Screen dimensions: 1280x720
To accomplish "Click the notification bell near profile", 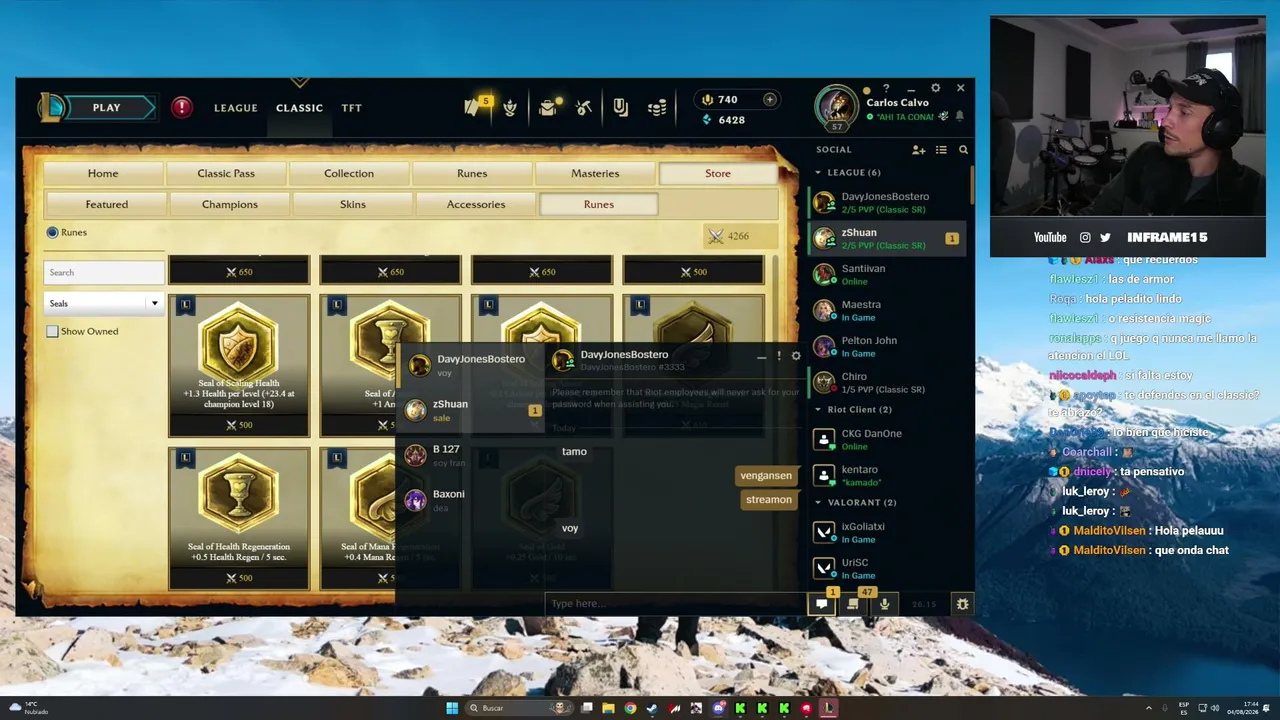I will (x=960, y=116).
